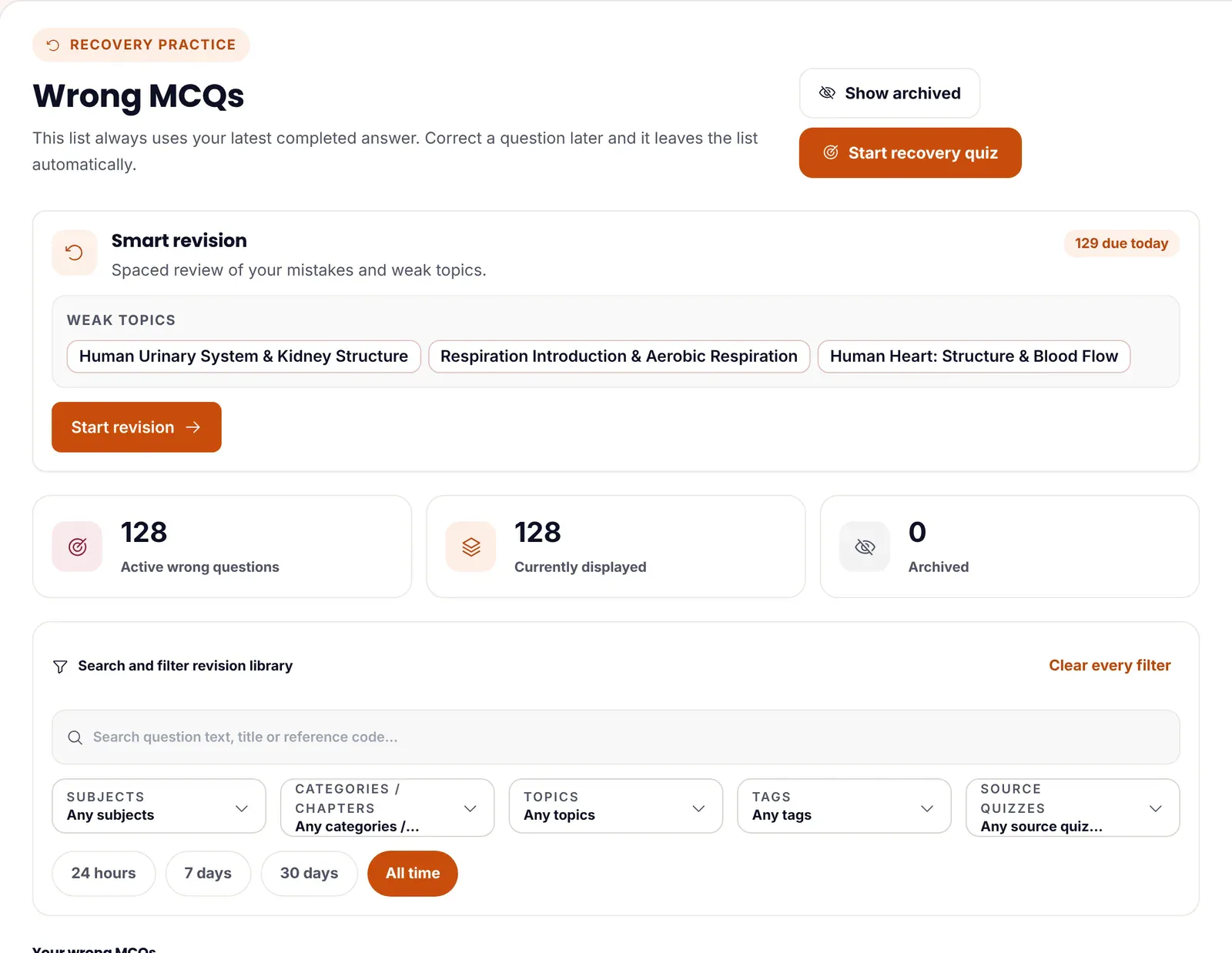Filter by last 30 days
The height and width of the screenshot is (953, 1232).
309,874
